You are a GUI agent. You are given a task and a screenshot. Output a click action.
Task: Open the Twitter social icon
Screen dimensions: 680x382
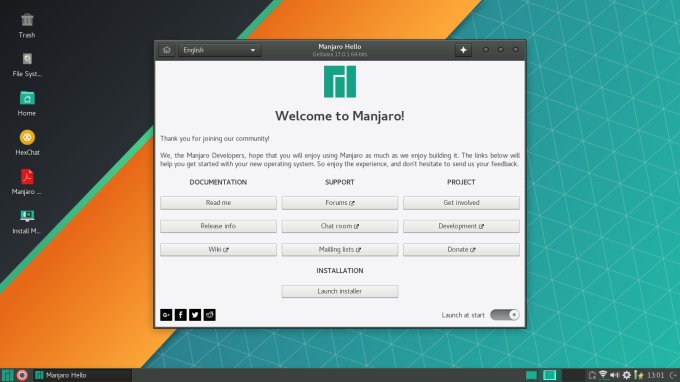[195, 315]
